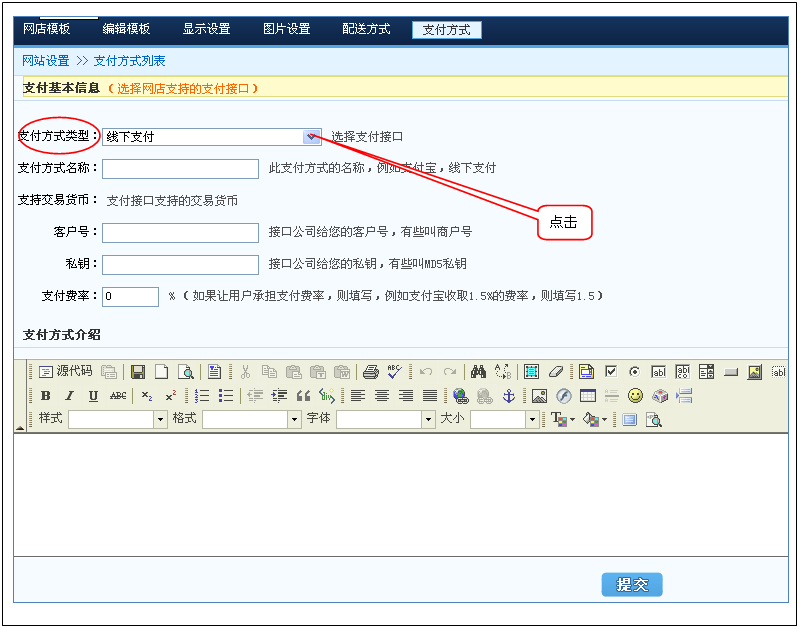Open the background color picker
The width and height of the screenshot is (800, 629).
pos(594,419)
